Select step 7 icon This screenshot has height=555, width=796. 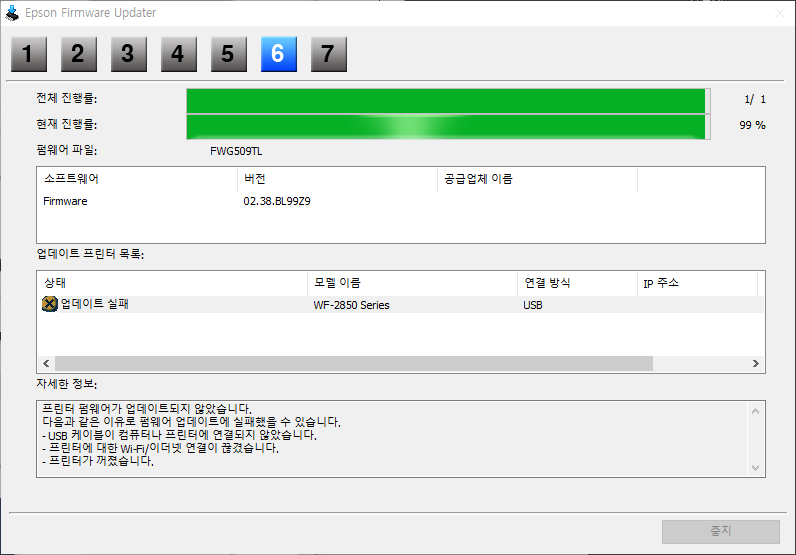pyautogui.click(x=329, y=54)
